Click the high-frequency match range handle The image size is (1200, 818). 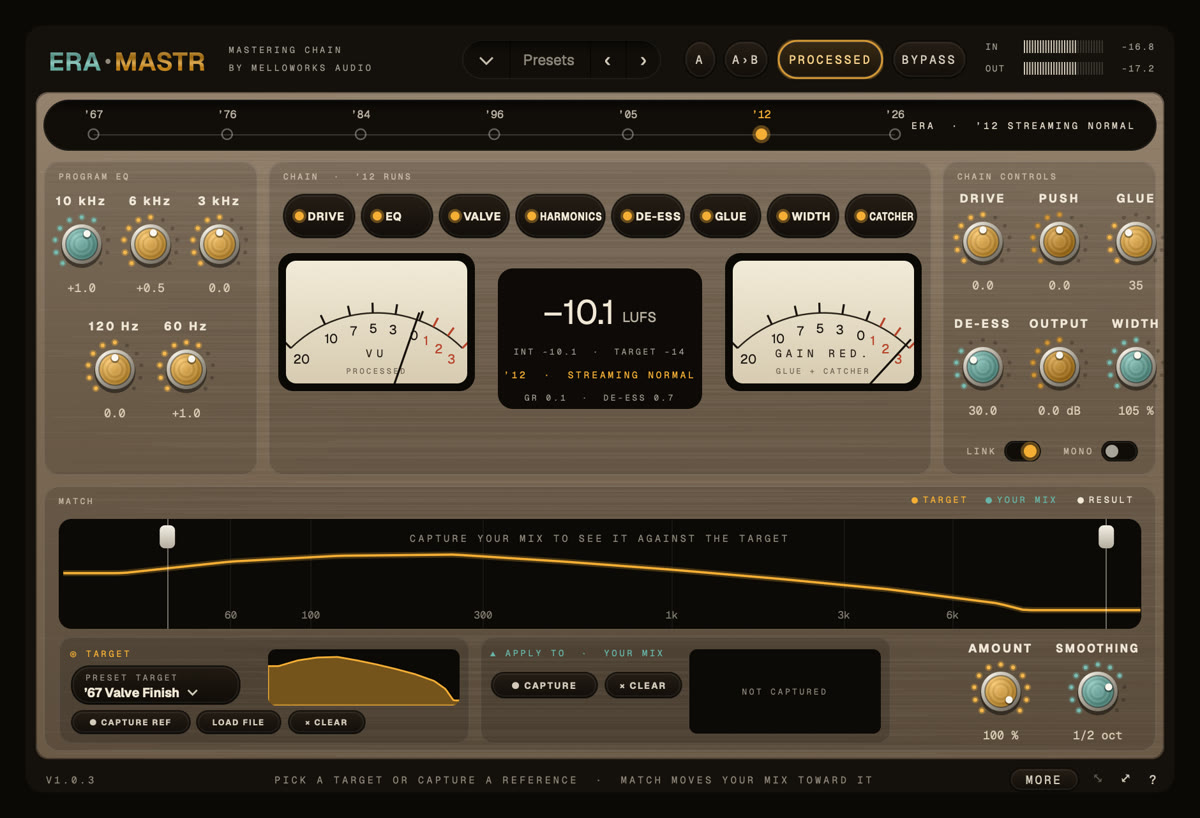click(1106, 537)
